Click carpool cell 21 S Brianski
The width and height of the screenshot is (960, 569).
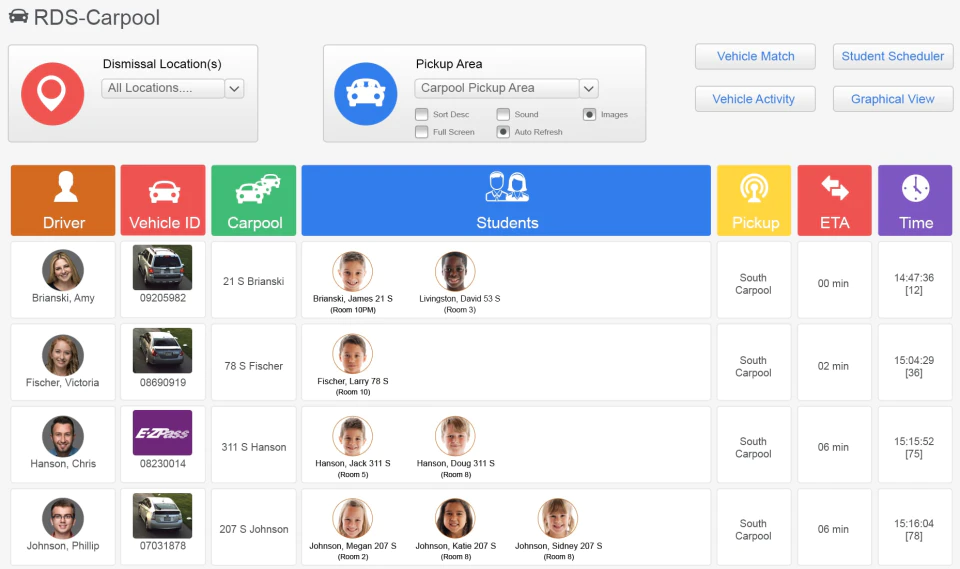253,281
